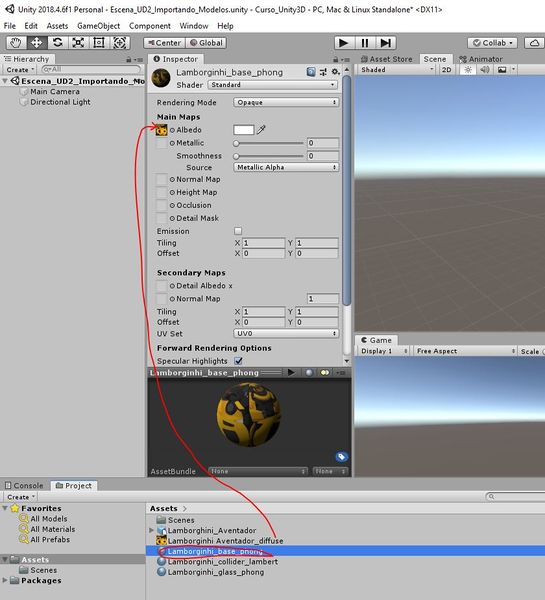Switch to the Asset Store tab

pyautogui.click(x=387, y=59)
